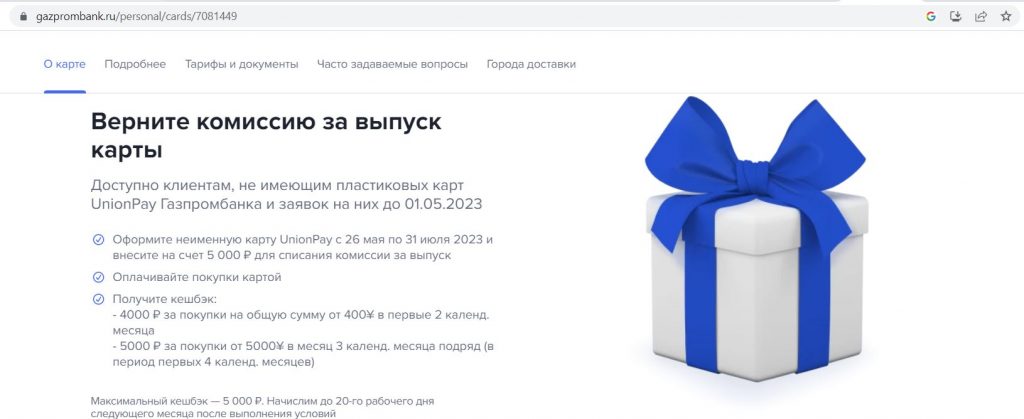Open the Google icon in address bar
This screenshot has height=419, width=1024.
(931, 16)
